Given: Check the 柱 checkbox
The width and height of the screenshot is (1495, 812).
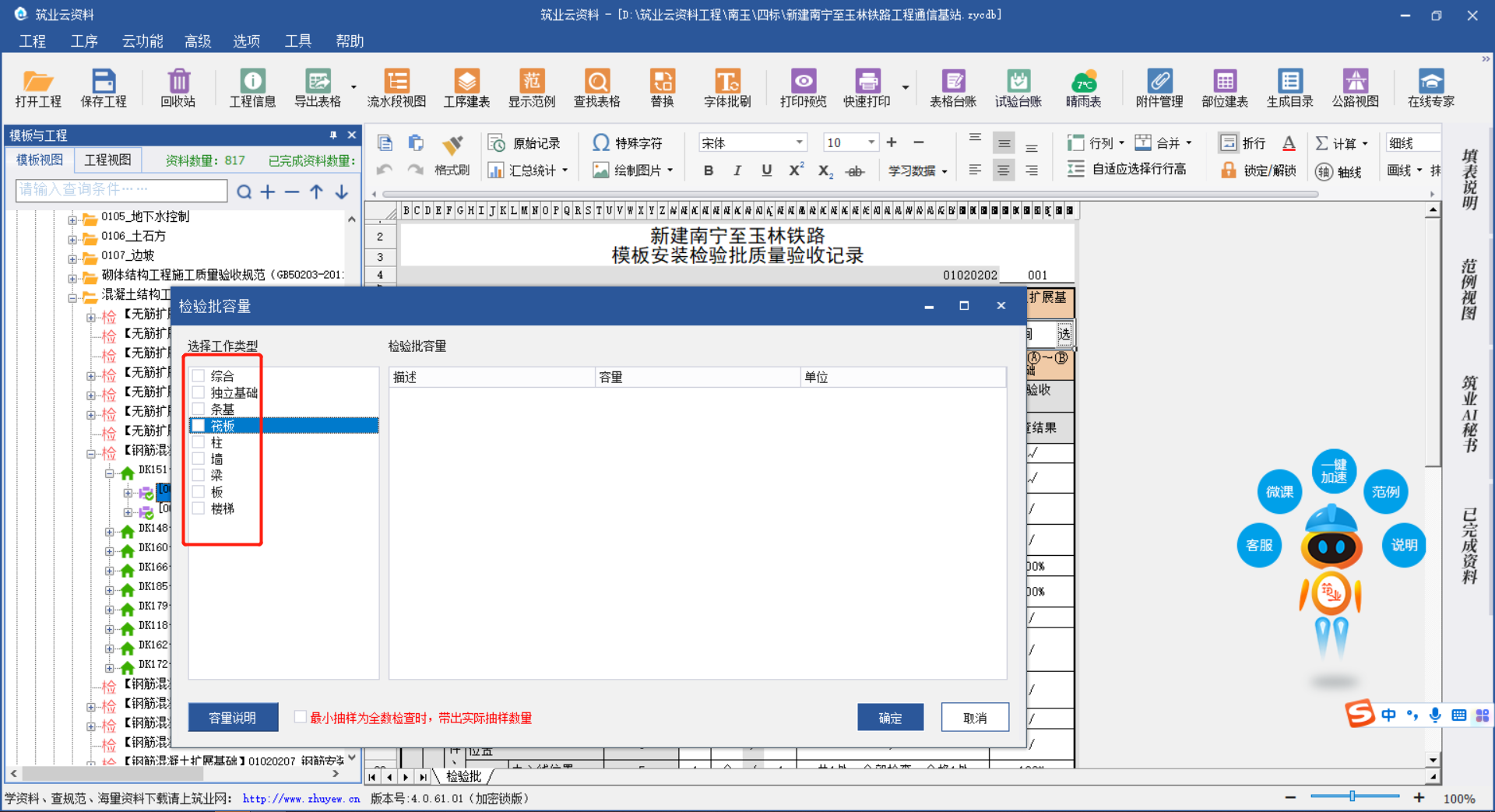Looking at the screenshot, I should pyautogui.click(x=199, y=442).
